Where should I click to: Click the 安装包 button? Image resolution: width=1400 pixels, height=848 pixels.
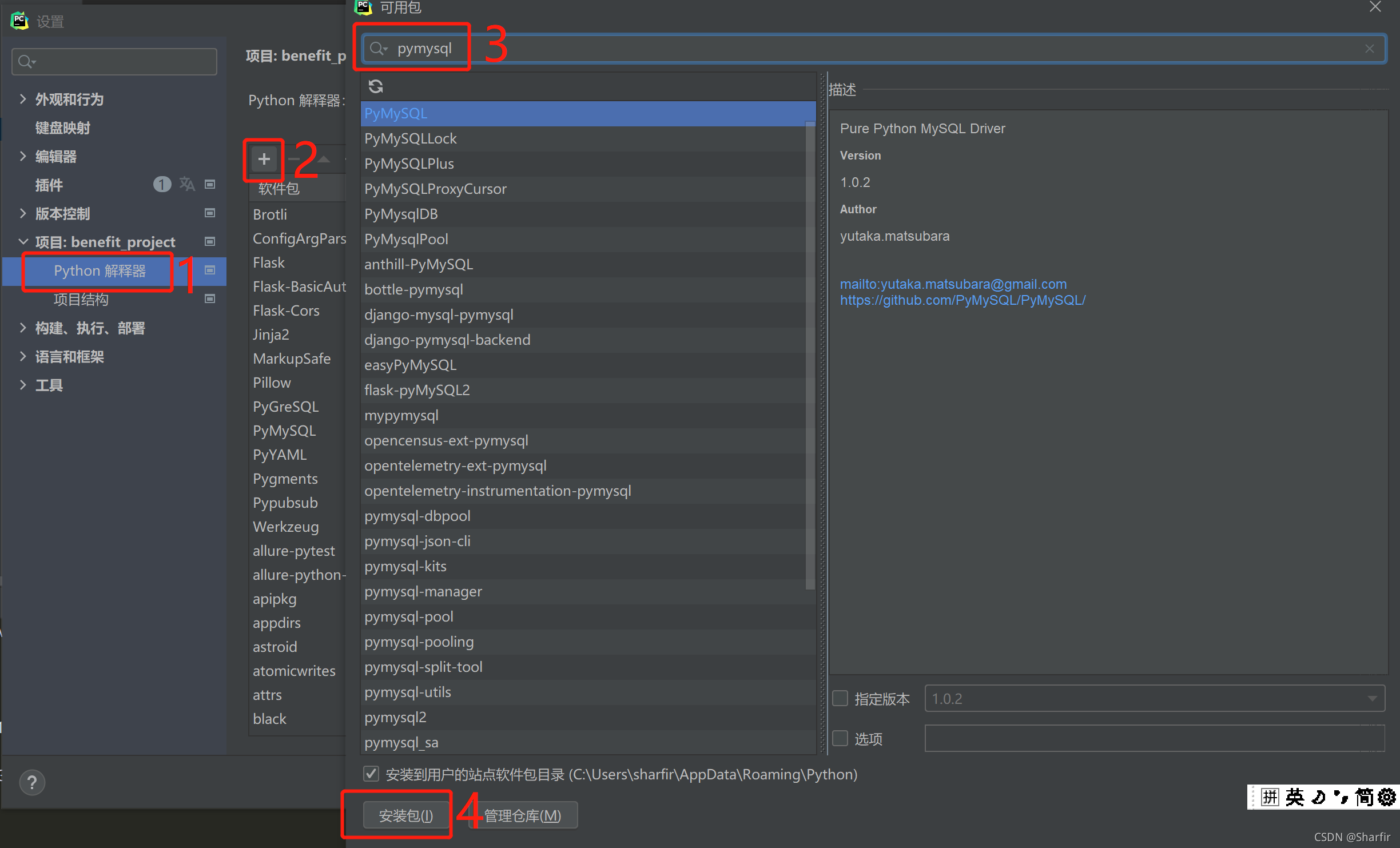pos(405,815)
